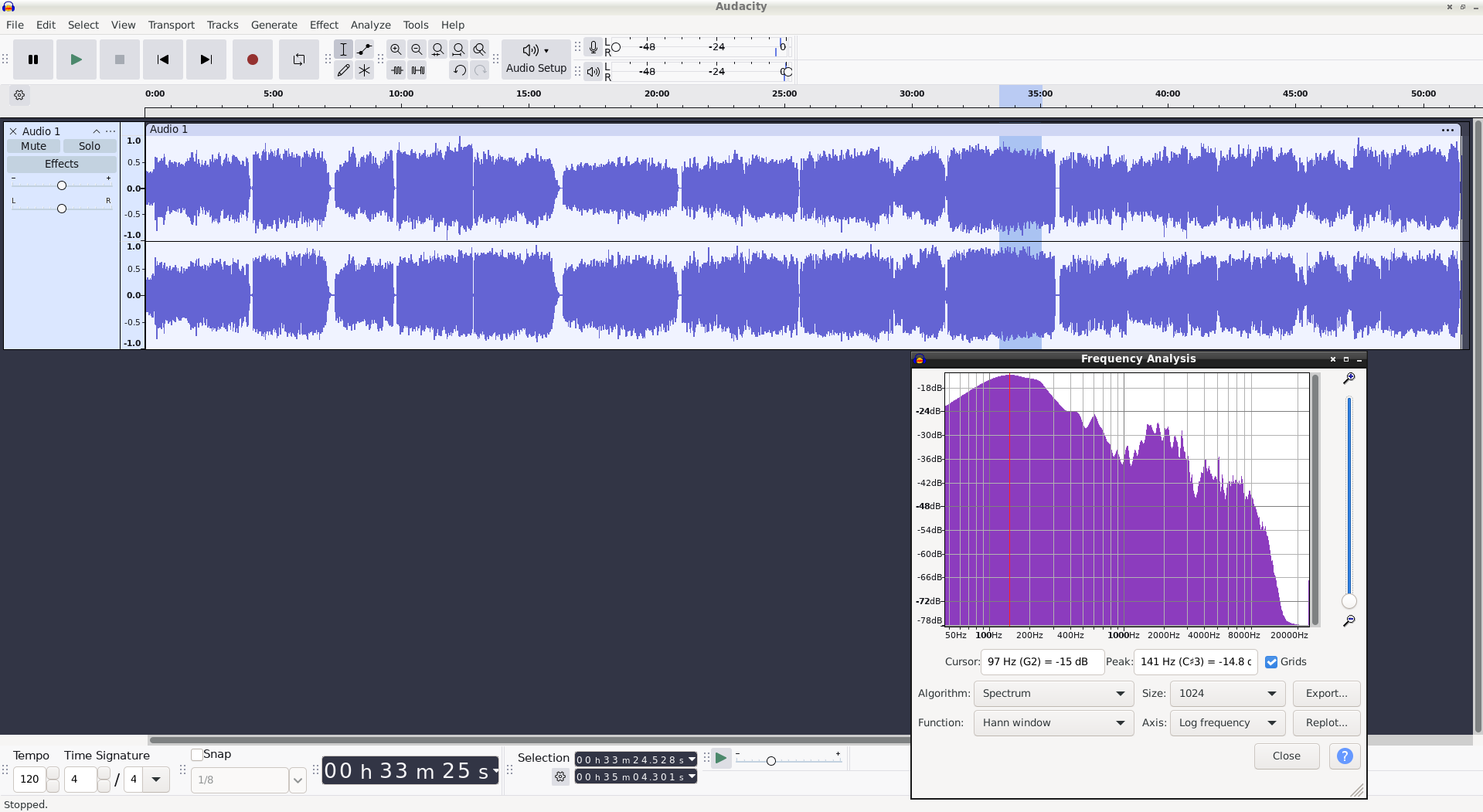Open Audio 1 track panel ellipsis menu
The width and height of the screenshot is (1483, 812).
point(111,131)
